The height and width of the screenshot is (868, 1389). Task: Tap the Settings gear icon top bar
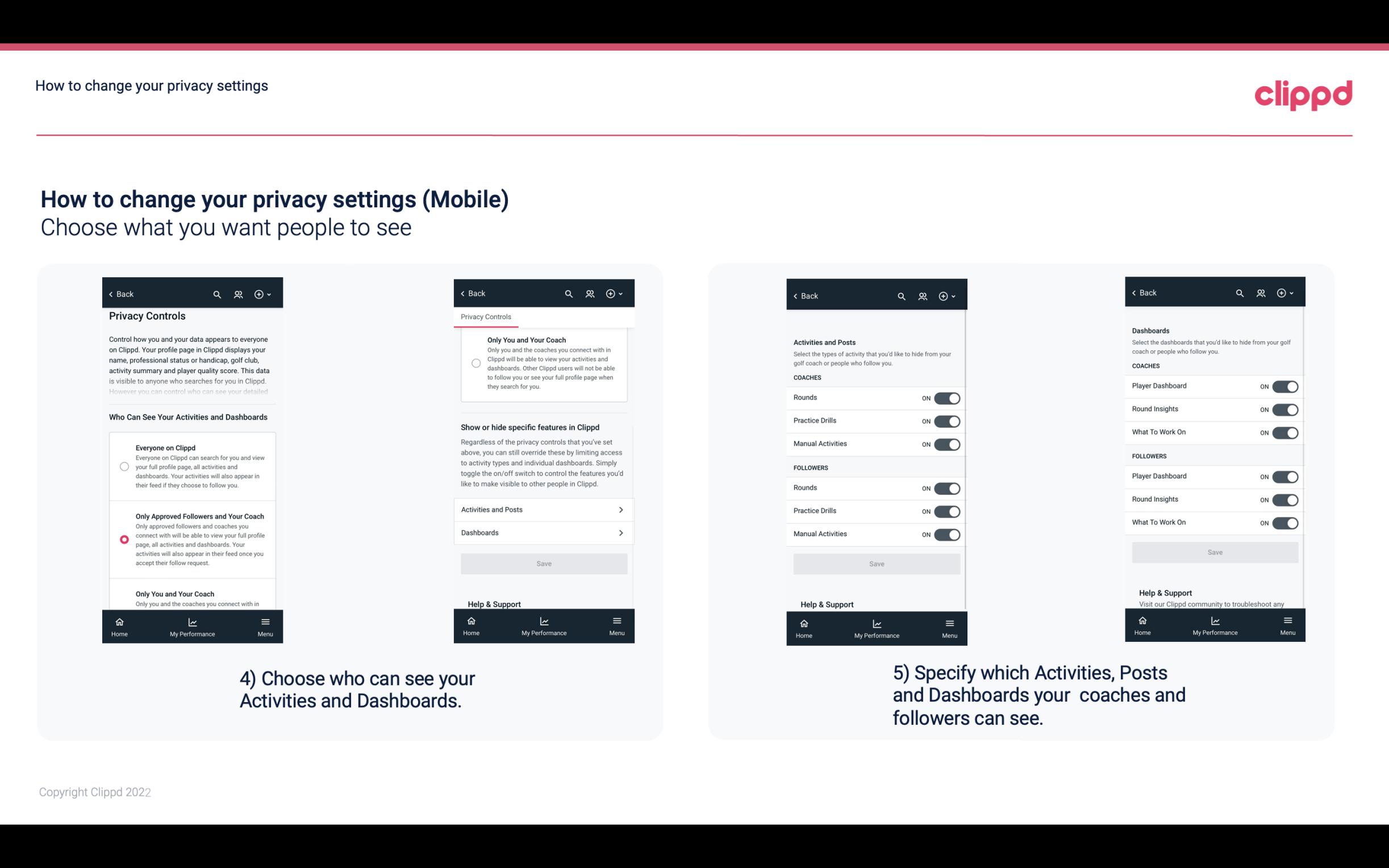pyautogui.click(x=261, y=293)
